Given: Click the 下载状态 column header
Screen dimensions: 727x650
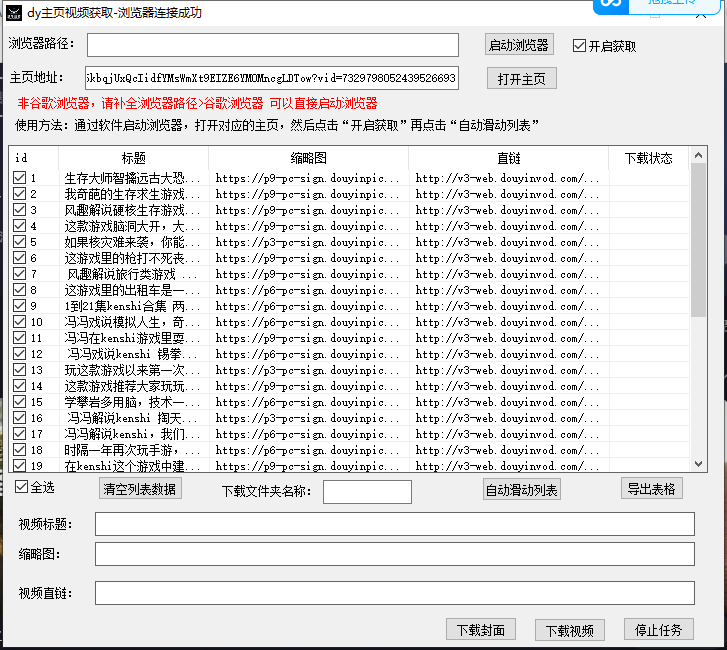Looking at the screenshot, I should (648, 158).
